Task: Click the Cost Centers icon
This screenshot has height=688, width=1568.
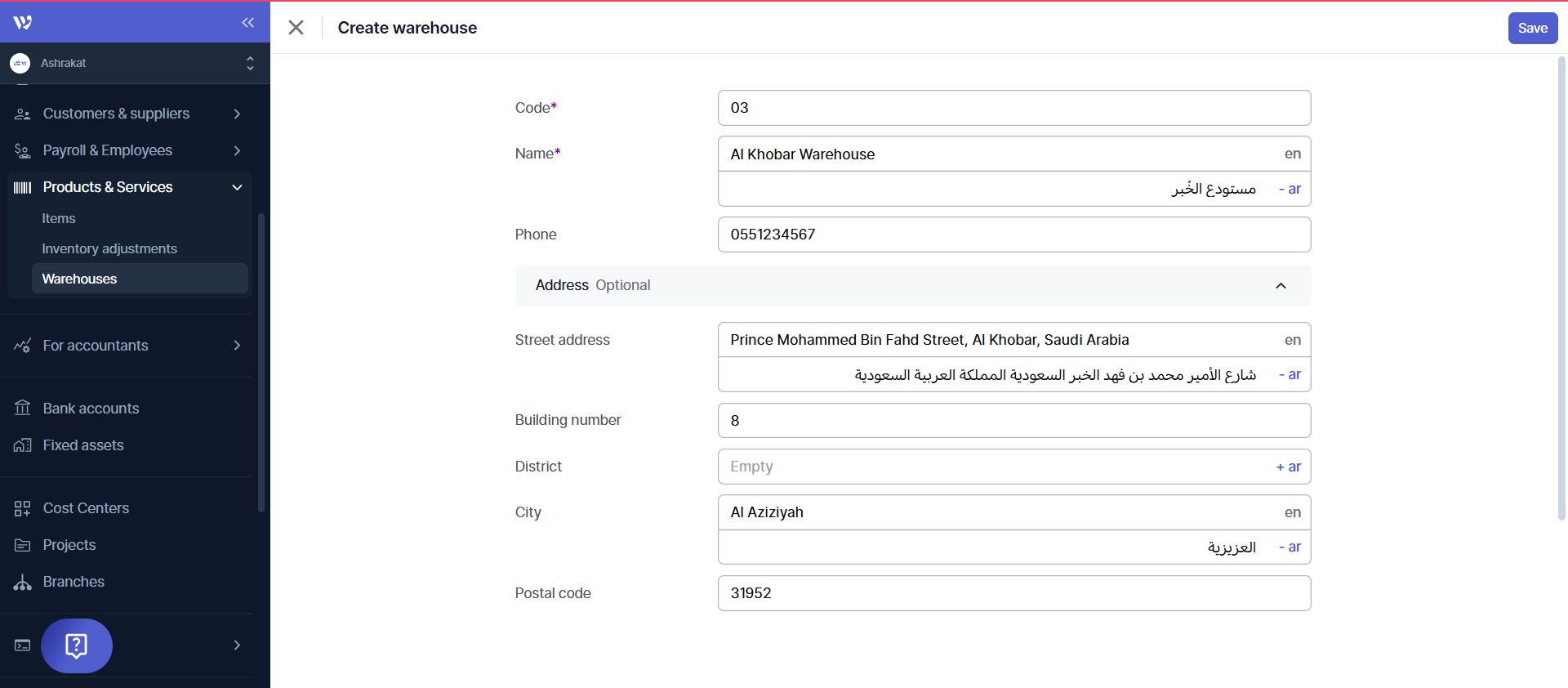Action: [22, 508]
